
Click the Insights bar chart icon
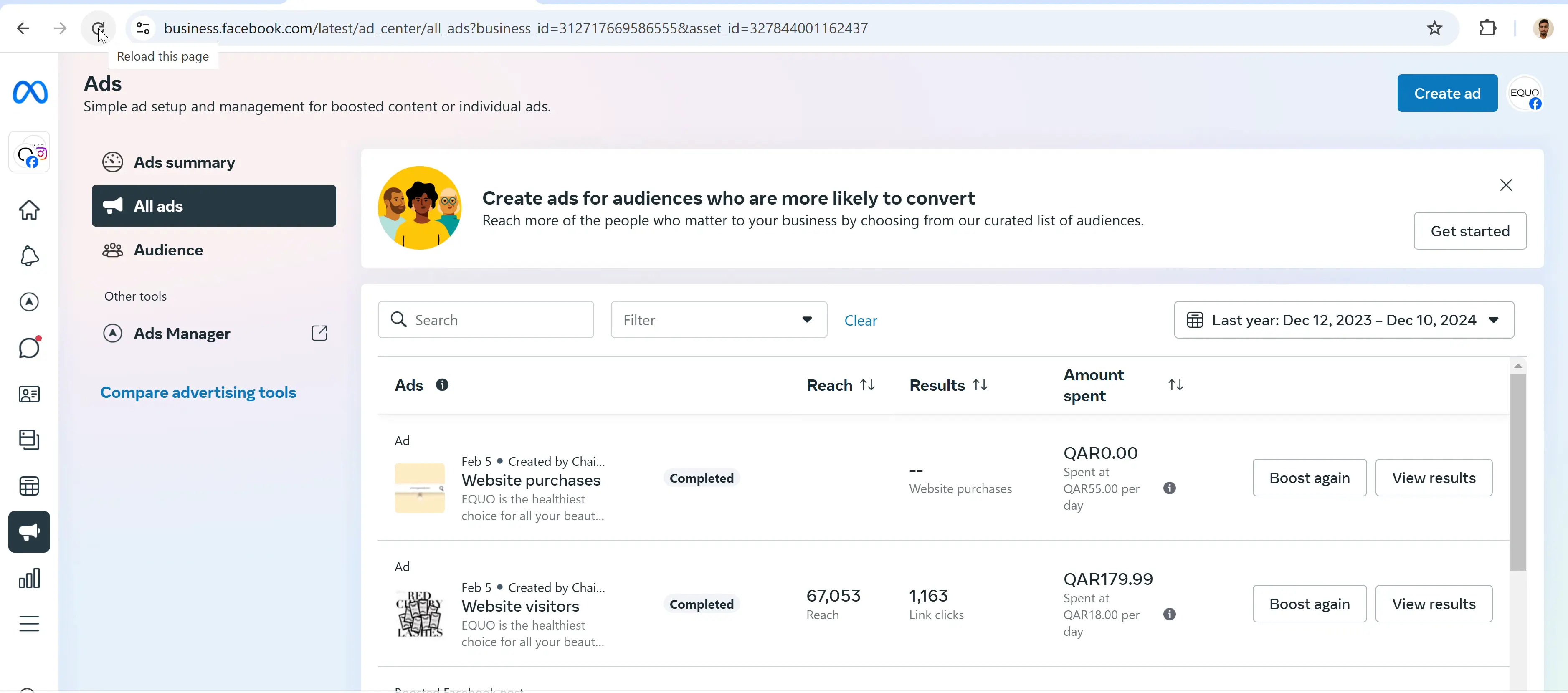[x=29, y=578]
